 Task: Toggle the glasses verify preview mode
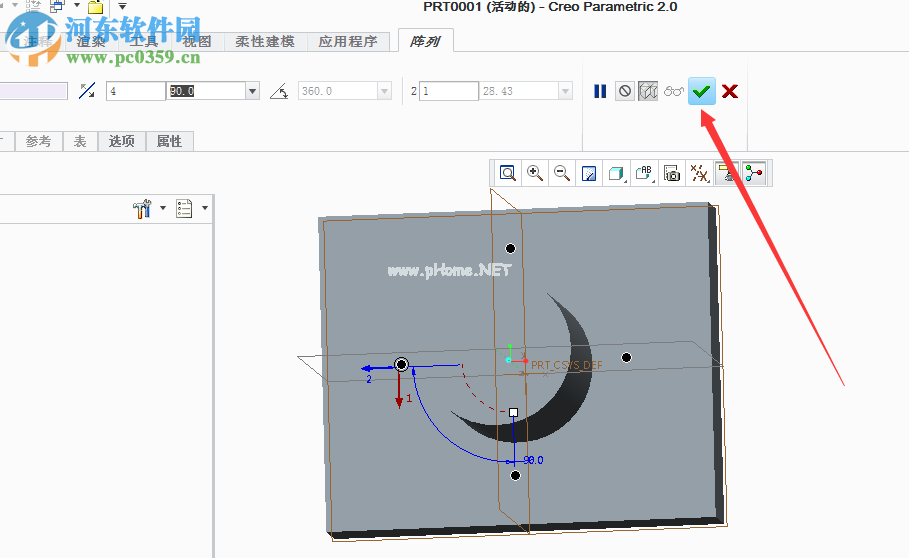click(673, 91)
